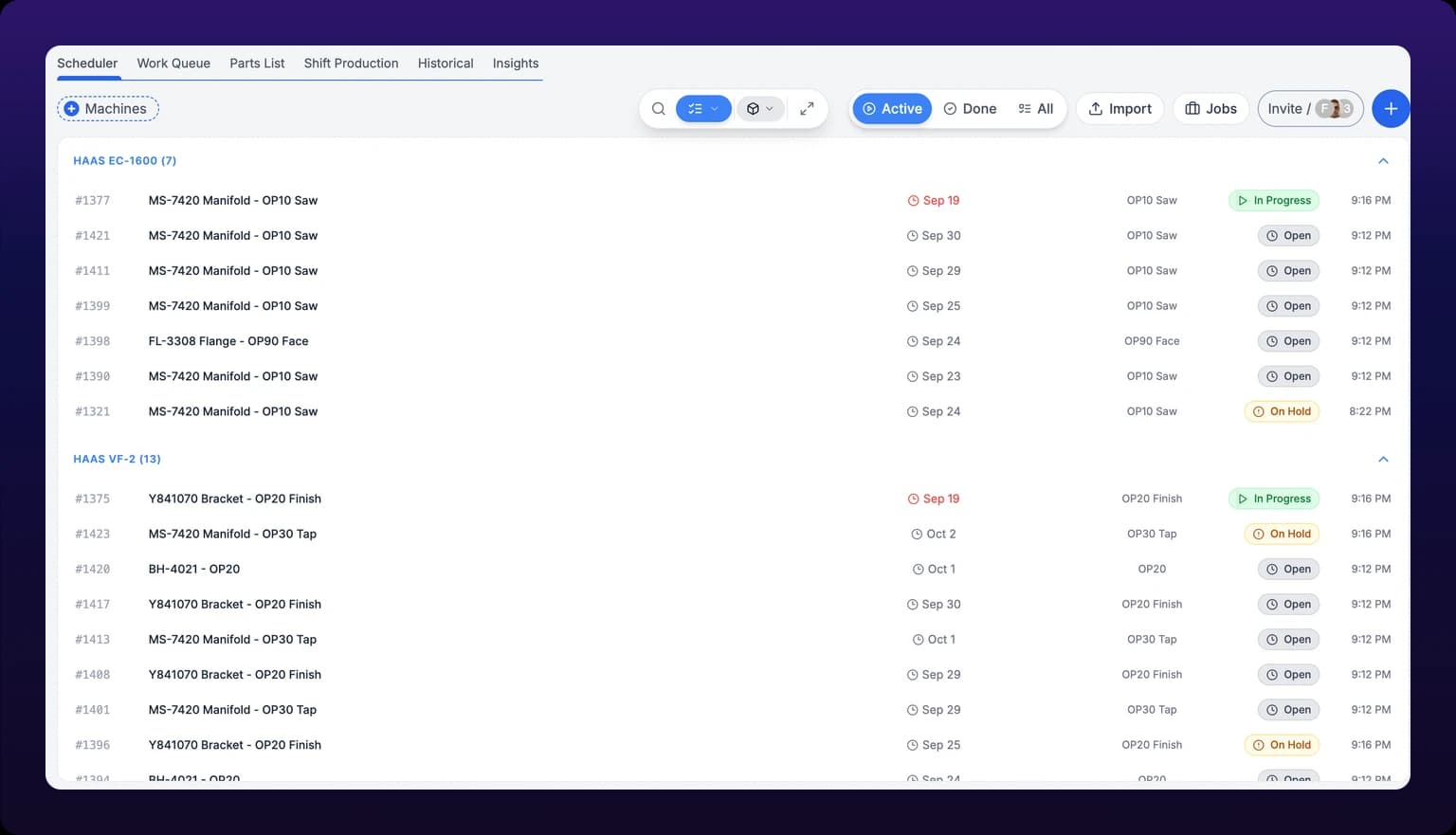Click the Open status of job #1413
1456x835 pixels.
point(1288,640)
